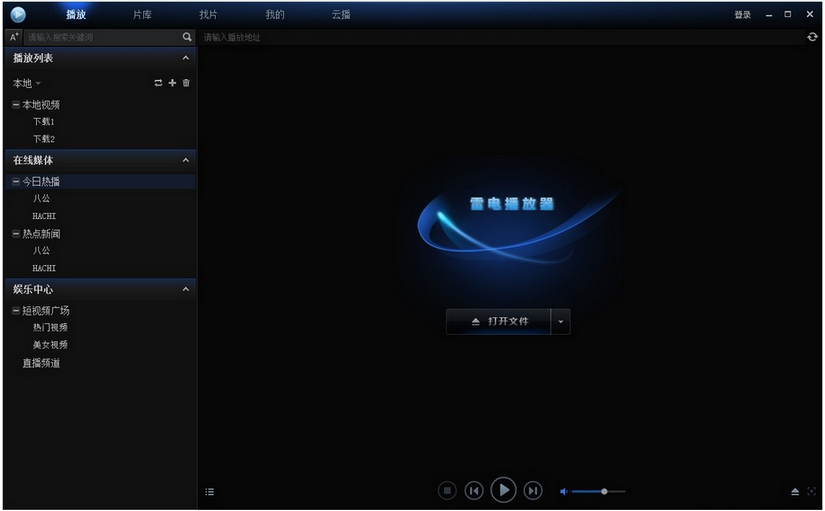
Task: Adjust the volume slider
Action: click(x=599, y=492)
